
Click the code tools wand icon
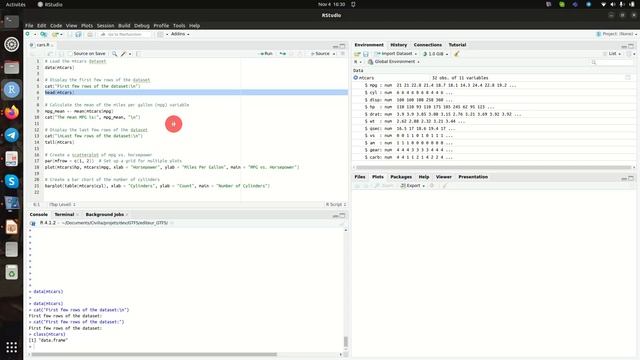[x=123, y=54]
